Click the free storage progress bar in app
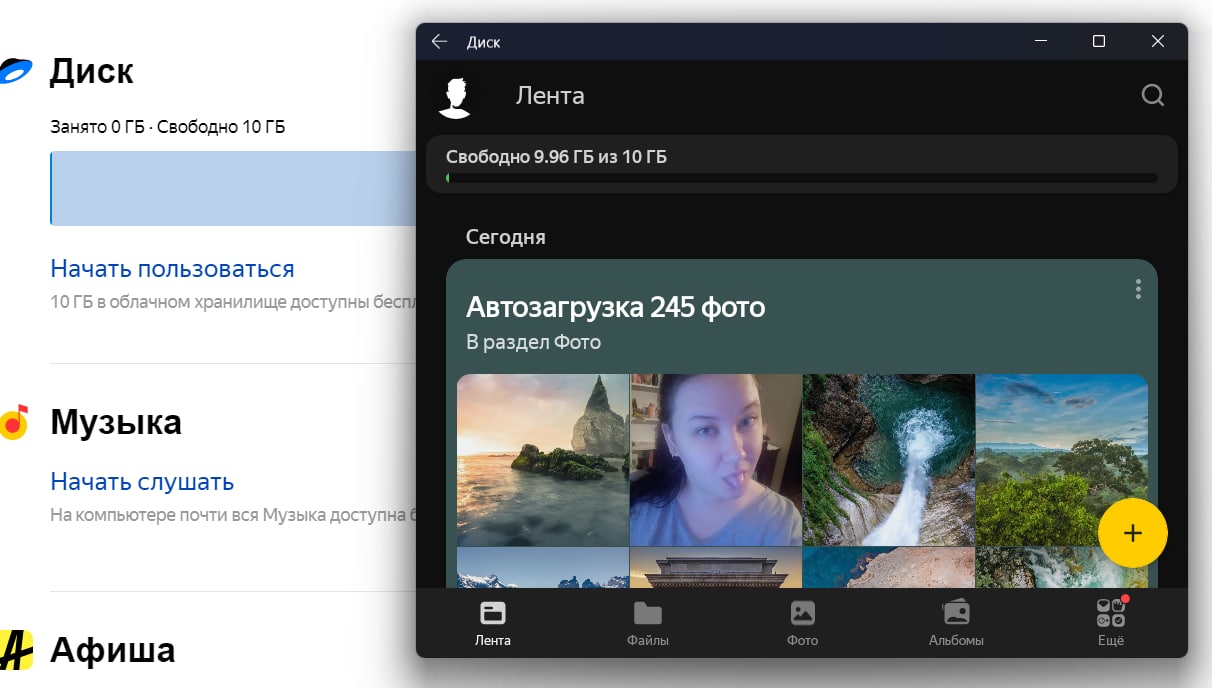This screenshot has width=1212, height=688. (x=802, y=178)
